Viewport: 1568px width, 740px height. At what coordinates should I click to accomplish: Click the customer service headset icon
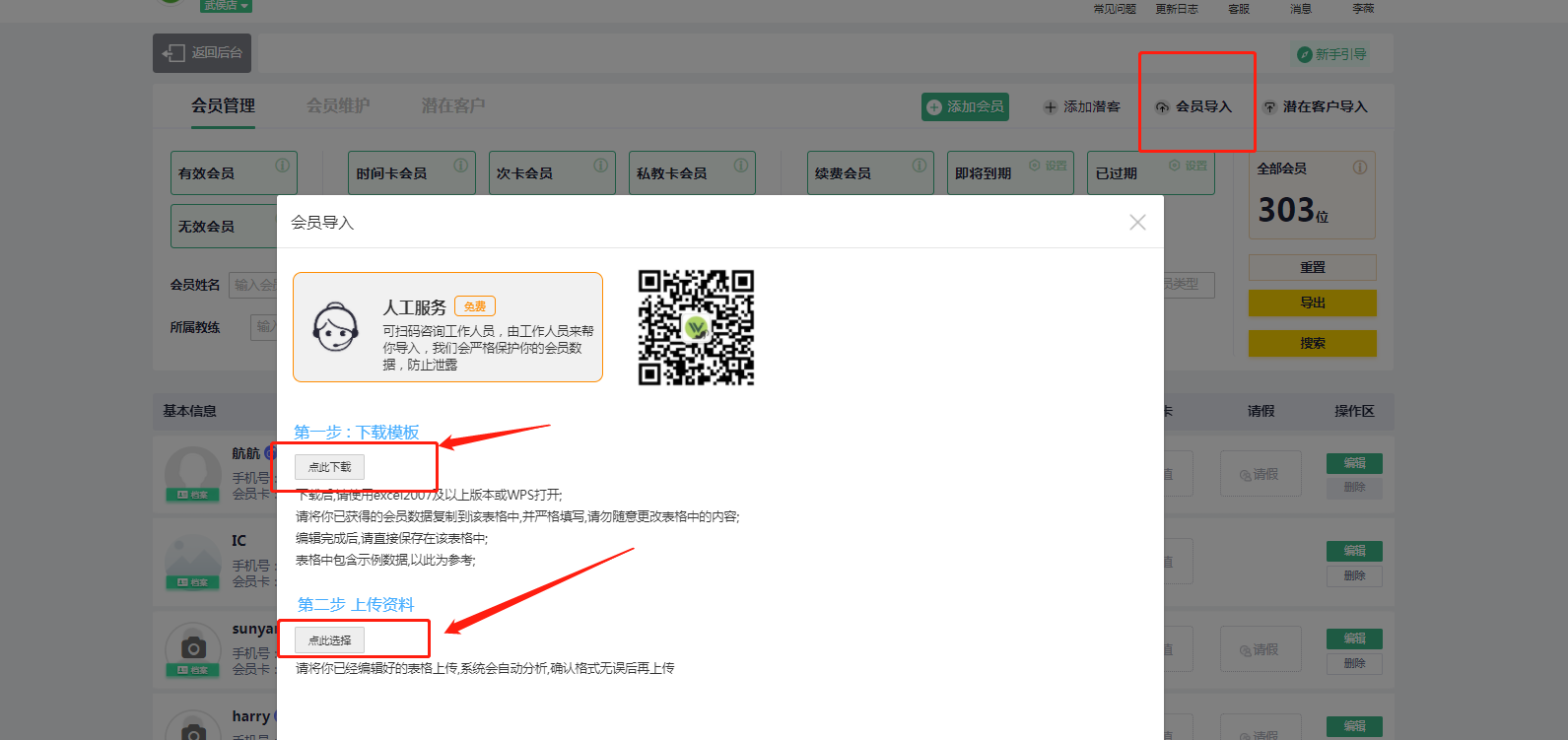point(335,327)
